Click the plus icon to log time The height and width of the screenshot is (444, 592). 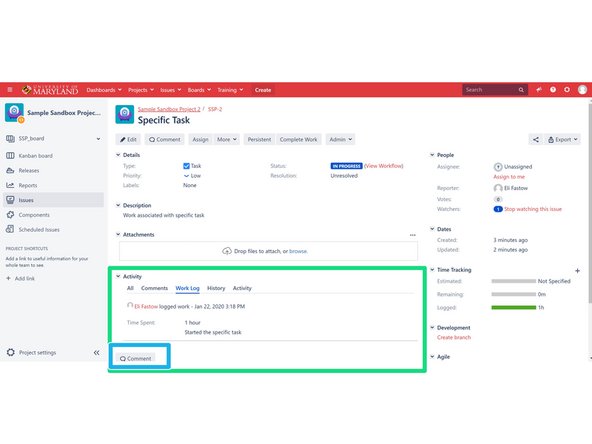point(577,270)
